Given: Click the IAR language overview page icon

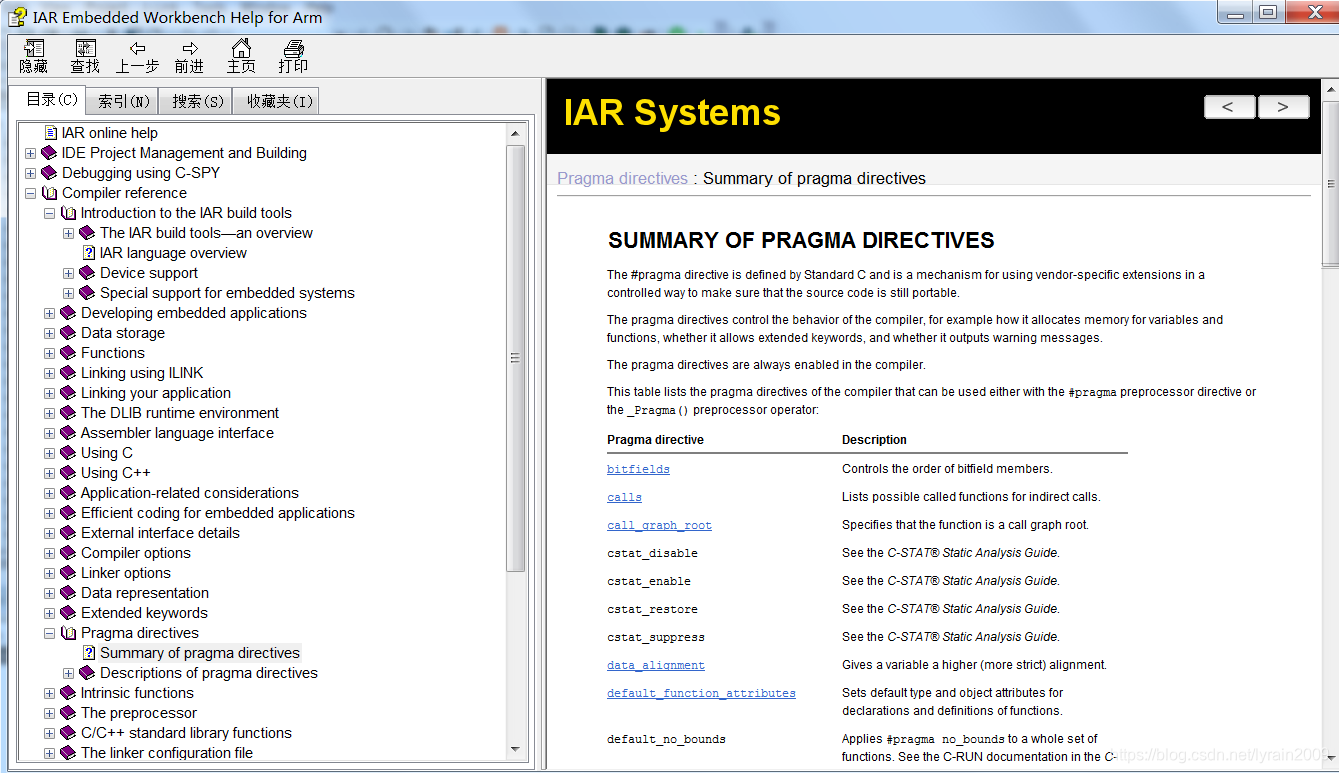Looking at the screenshot, I should (89, 253).
